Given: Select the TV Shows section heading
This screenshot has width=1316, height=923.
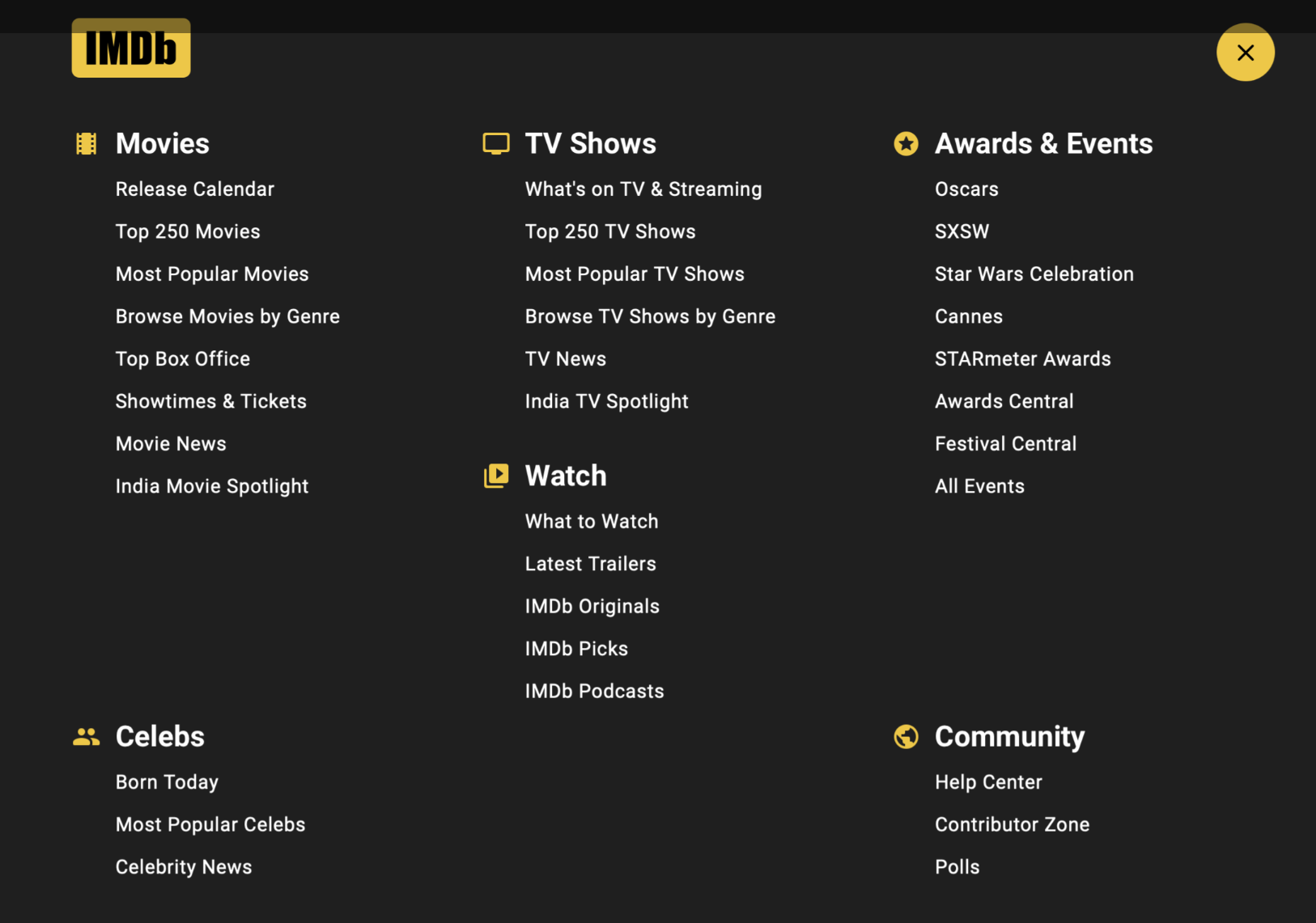Looking at the screenshot, I should tap(591, 144).
